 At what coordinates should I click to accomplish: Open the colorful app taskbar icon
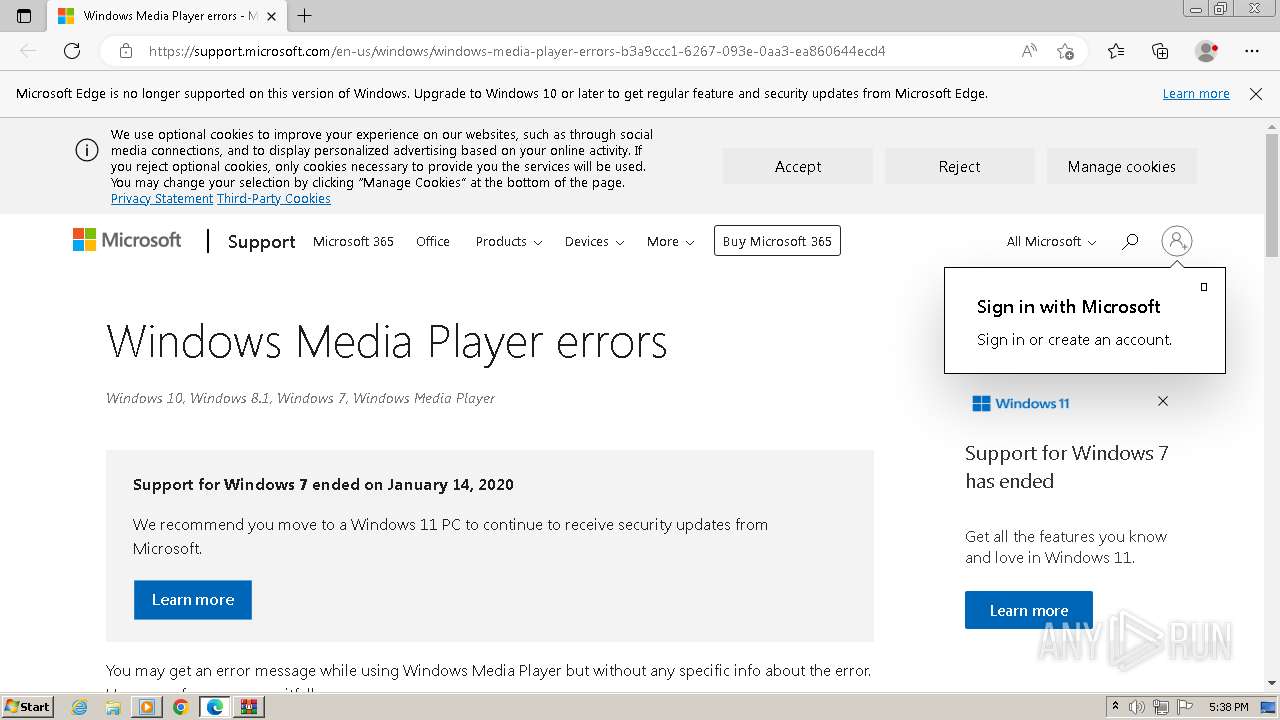tap(249, 707)
